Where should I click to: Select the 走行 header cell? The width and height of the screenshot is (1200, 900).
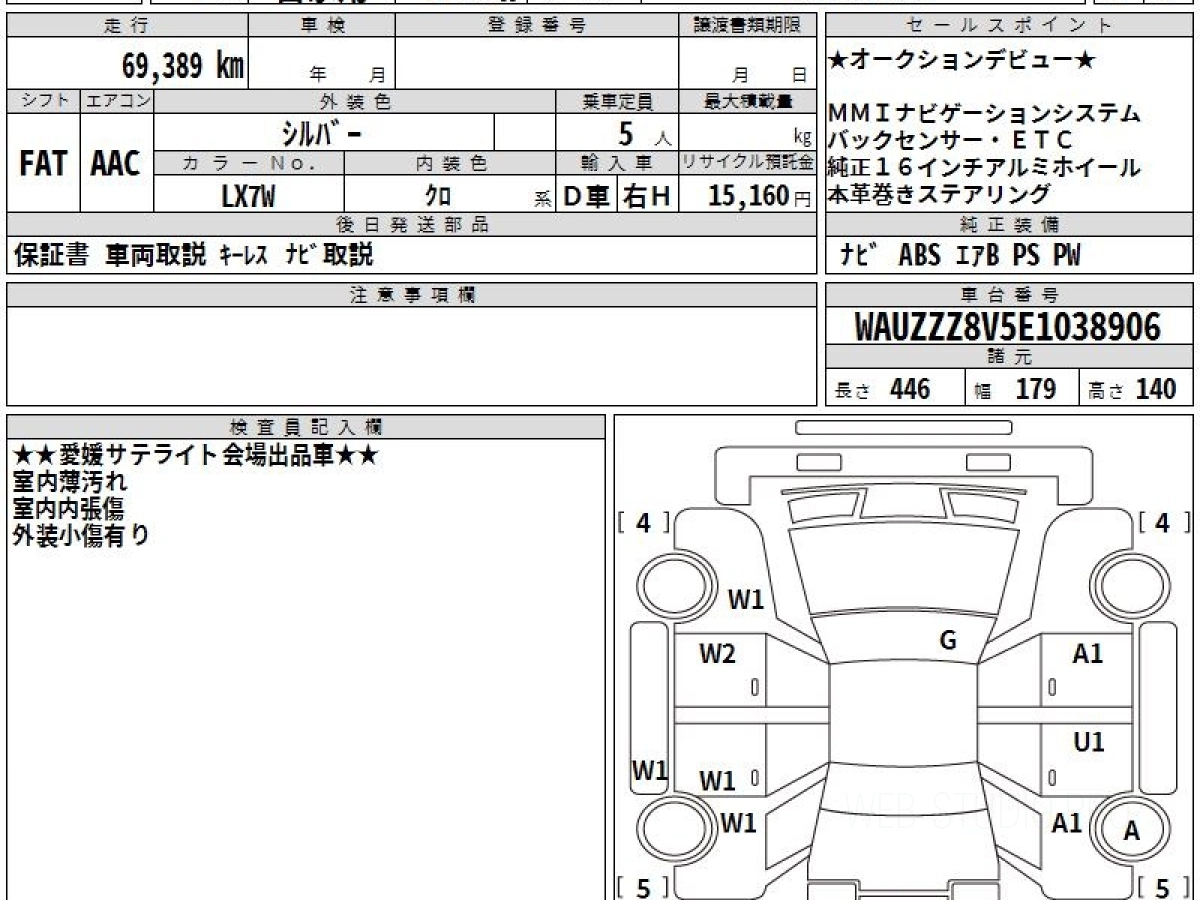tap(127, 26)
